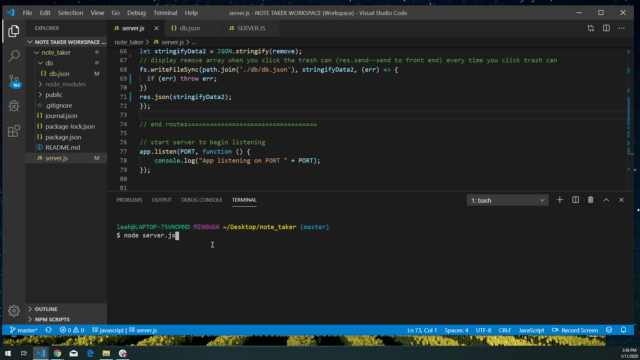Split the terminal panel

[x=575, y=200]
